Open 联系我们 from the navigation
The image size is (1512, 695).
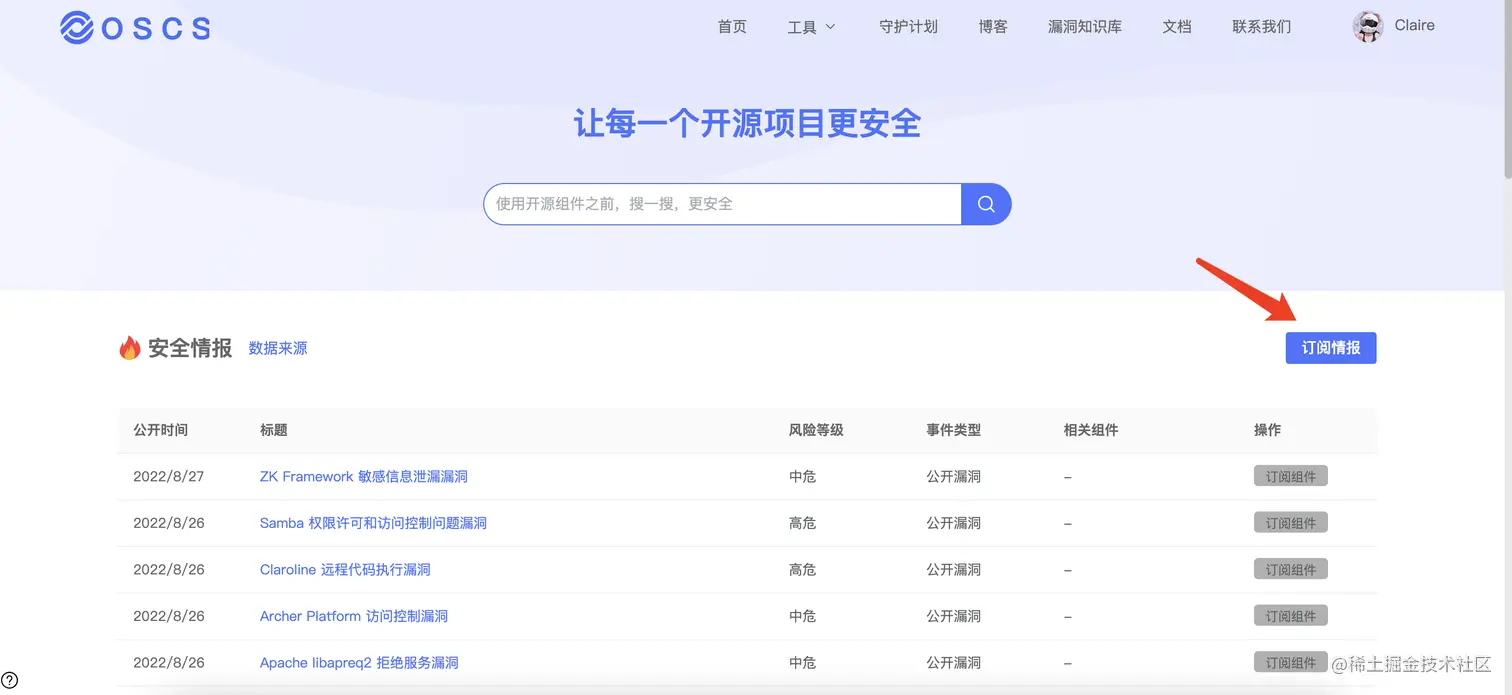point(1262,27)
